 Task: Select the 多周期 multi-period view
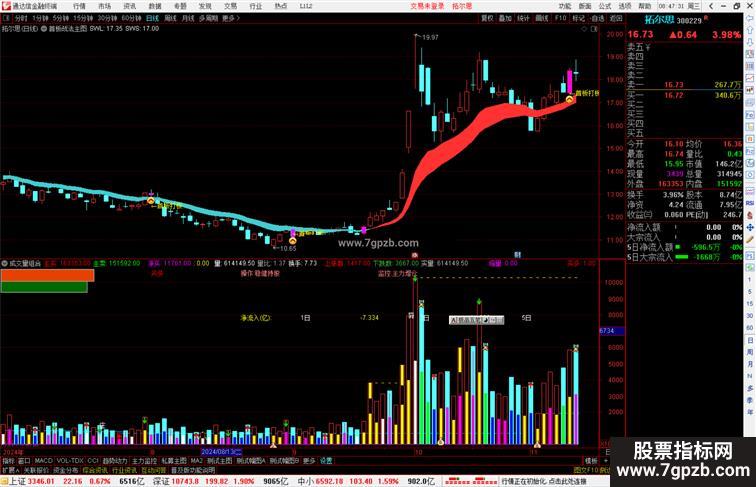click(208, 18)
